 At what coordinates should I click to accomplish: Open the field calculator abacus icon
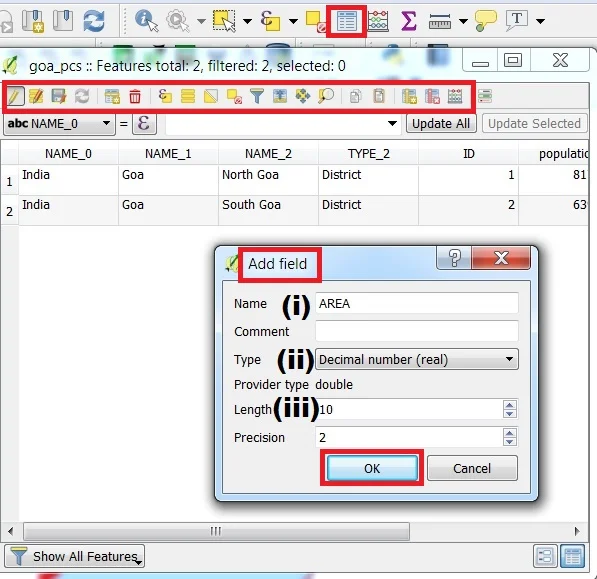coord(455,96)
